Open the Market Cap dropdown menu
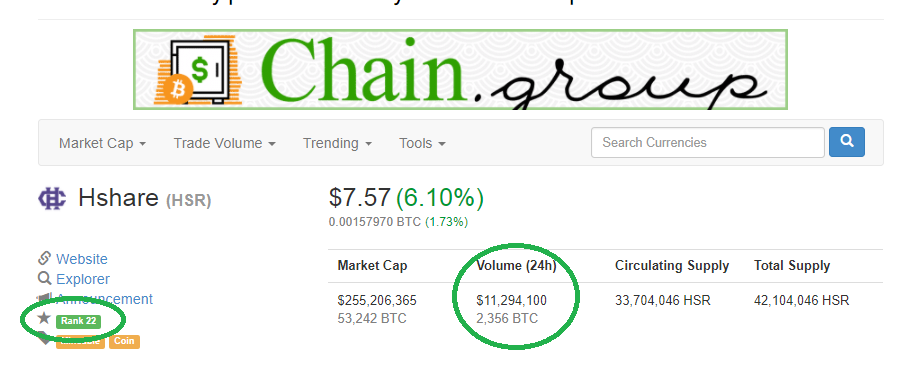 point(102,143)
